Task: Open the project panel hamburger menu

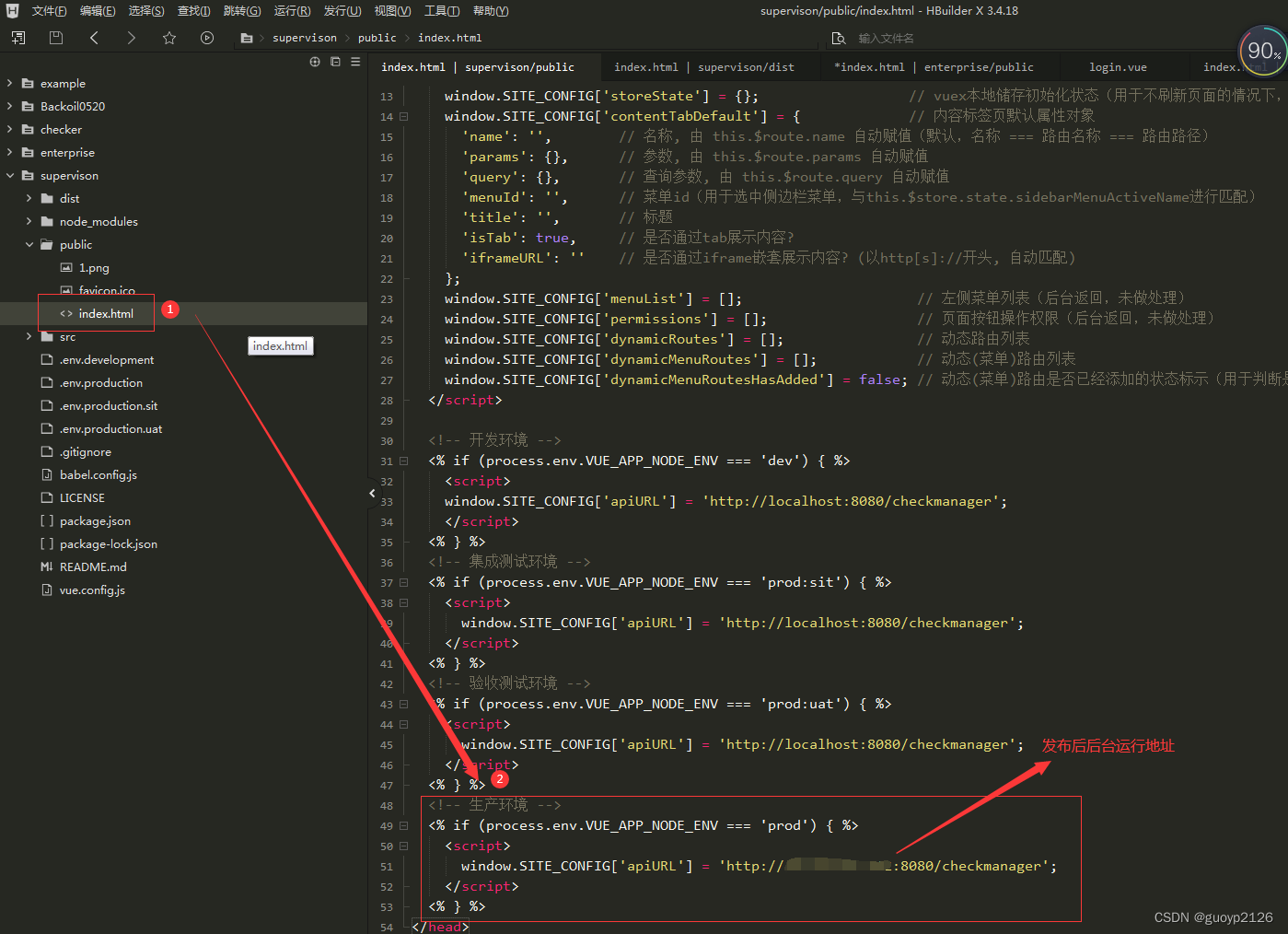Action: (355, 62)
